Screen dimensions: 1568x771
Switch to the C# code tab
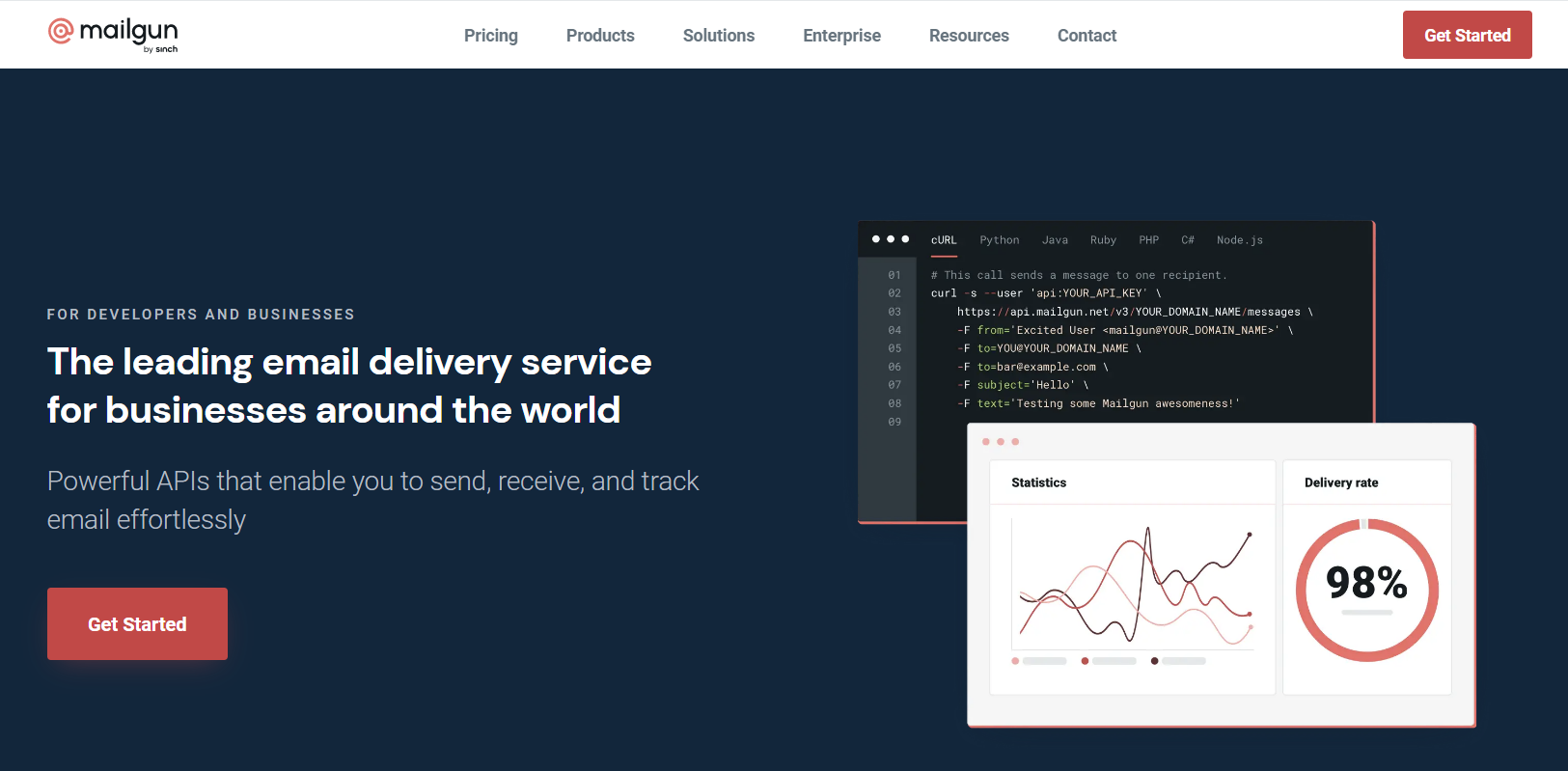click(1188, 240)
